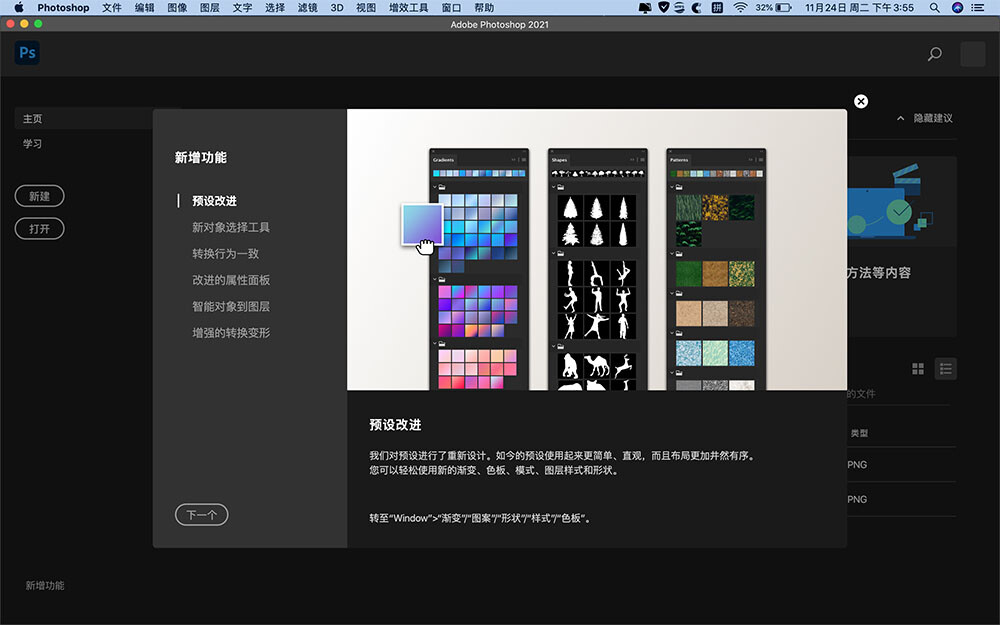Open the 图层 menu
This screenshot has width=1000, height=625.
coord(209,8)
